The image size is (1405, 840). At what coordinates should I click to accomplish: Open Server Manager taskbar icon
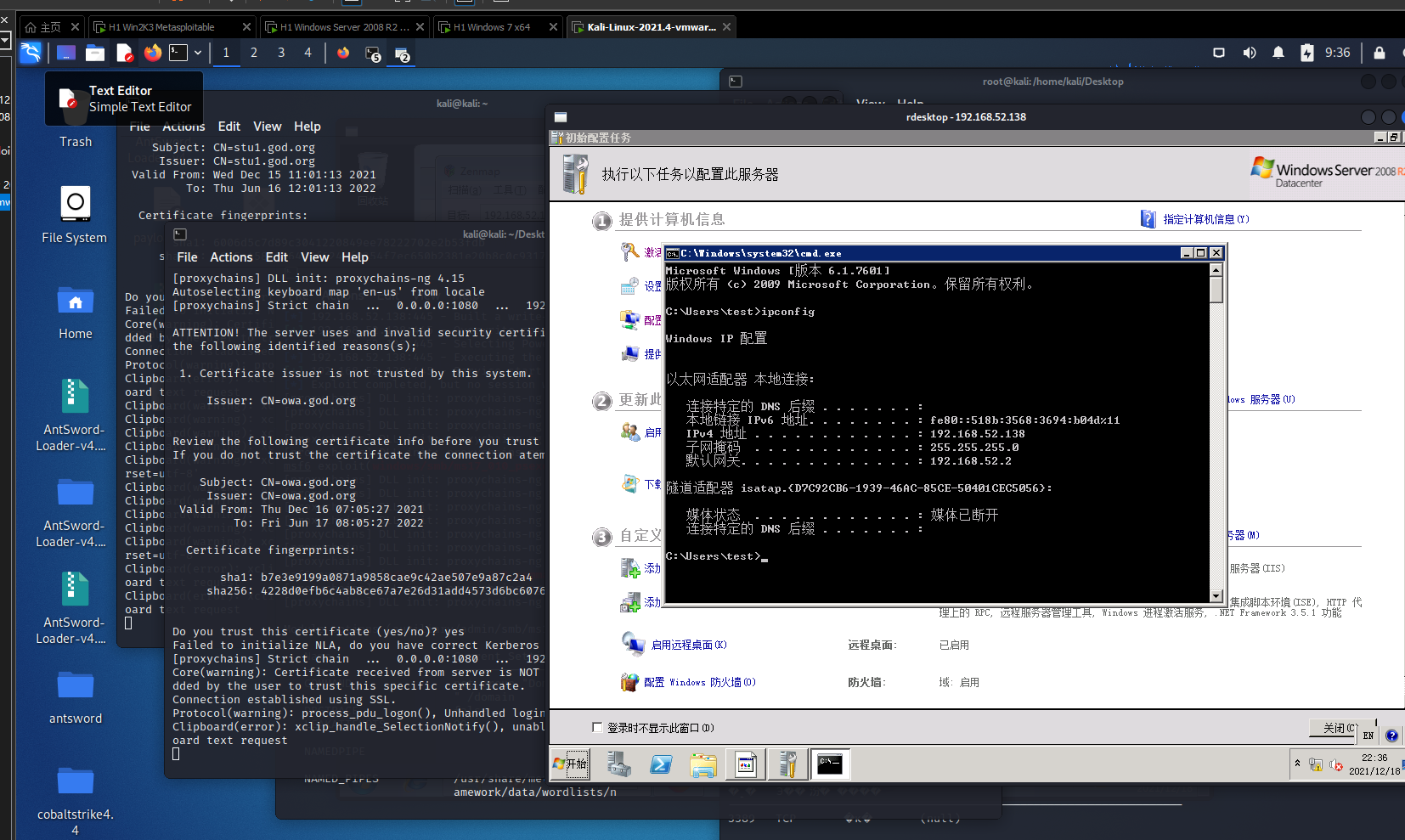619,764
